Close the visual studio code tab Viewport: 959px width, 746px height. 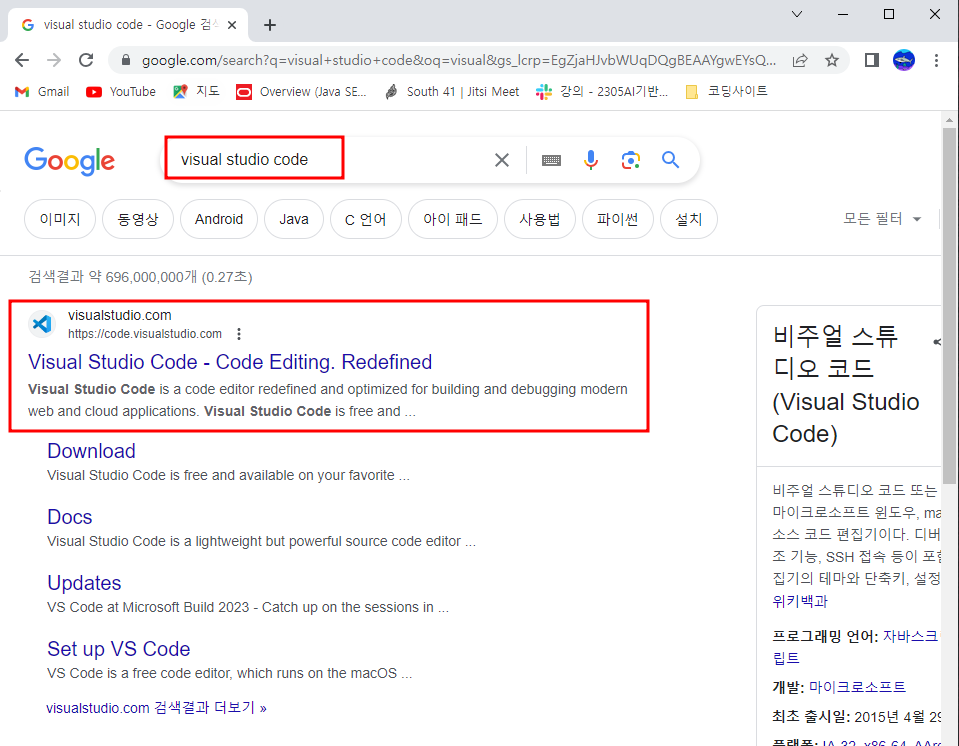pos(232,25)
